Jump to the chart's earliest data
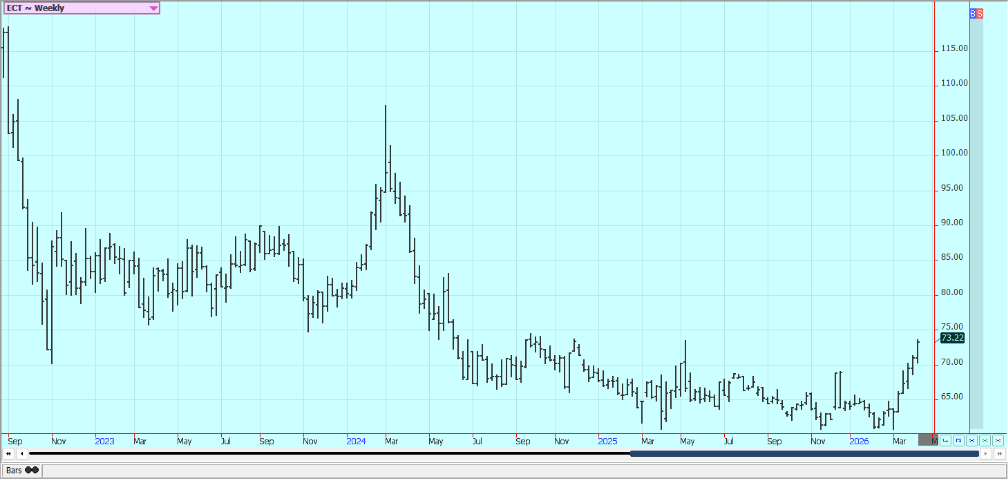The image size is (1008, 480). (8, 454)
